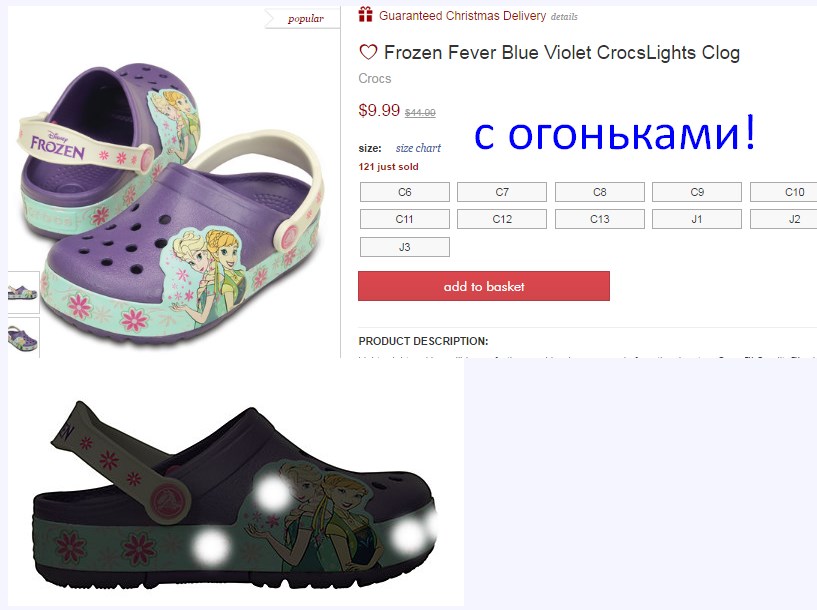The width and height of the screenshot is (817, 610).
Task: Pick size C9
Action: coord(697,192)
